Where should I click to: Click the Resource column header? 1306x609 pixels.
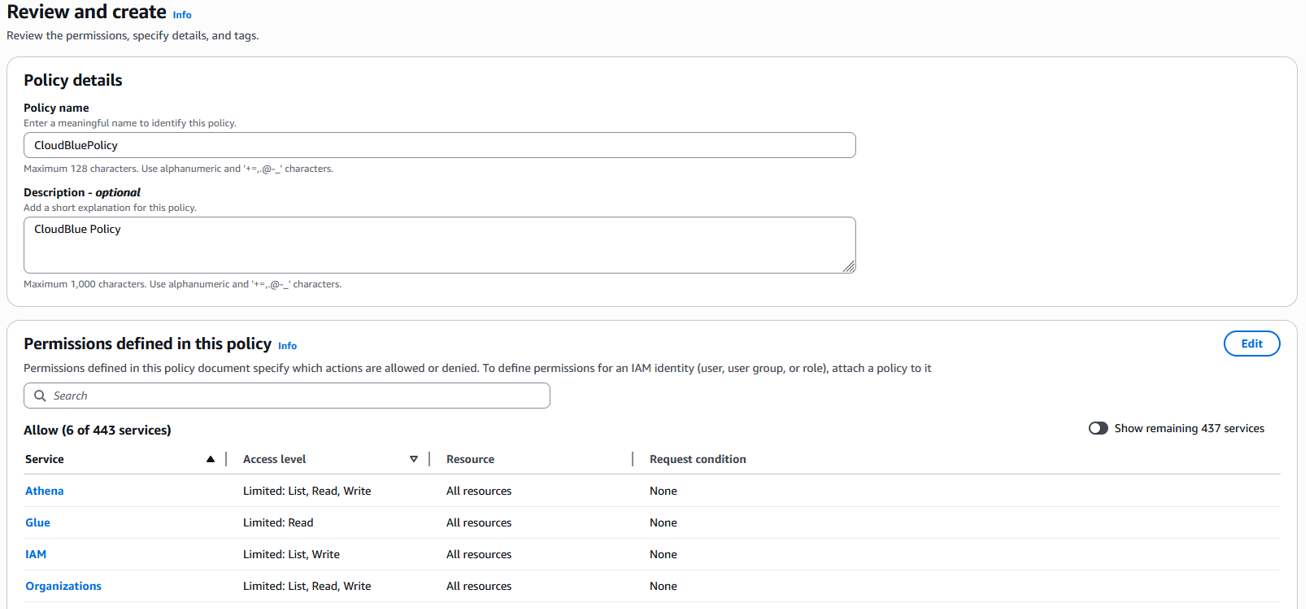point(470,459)
